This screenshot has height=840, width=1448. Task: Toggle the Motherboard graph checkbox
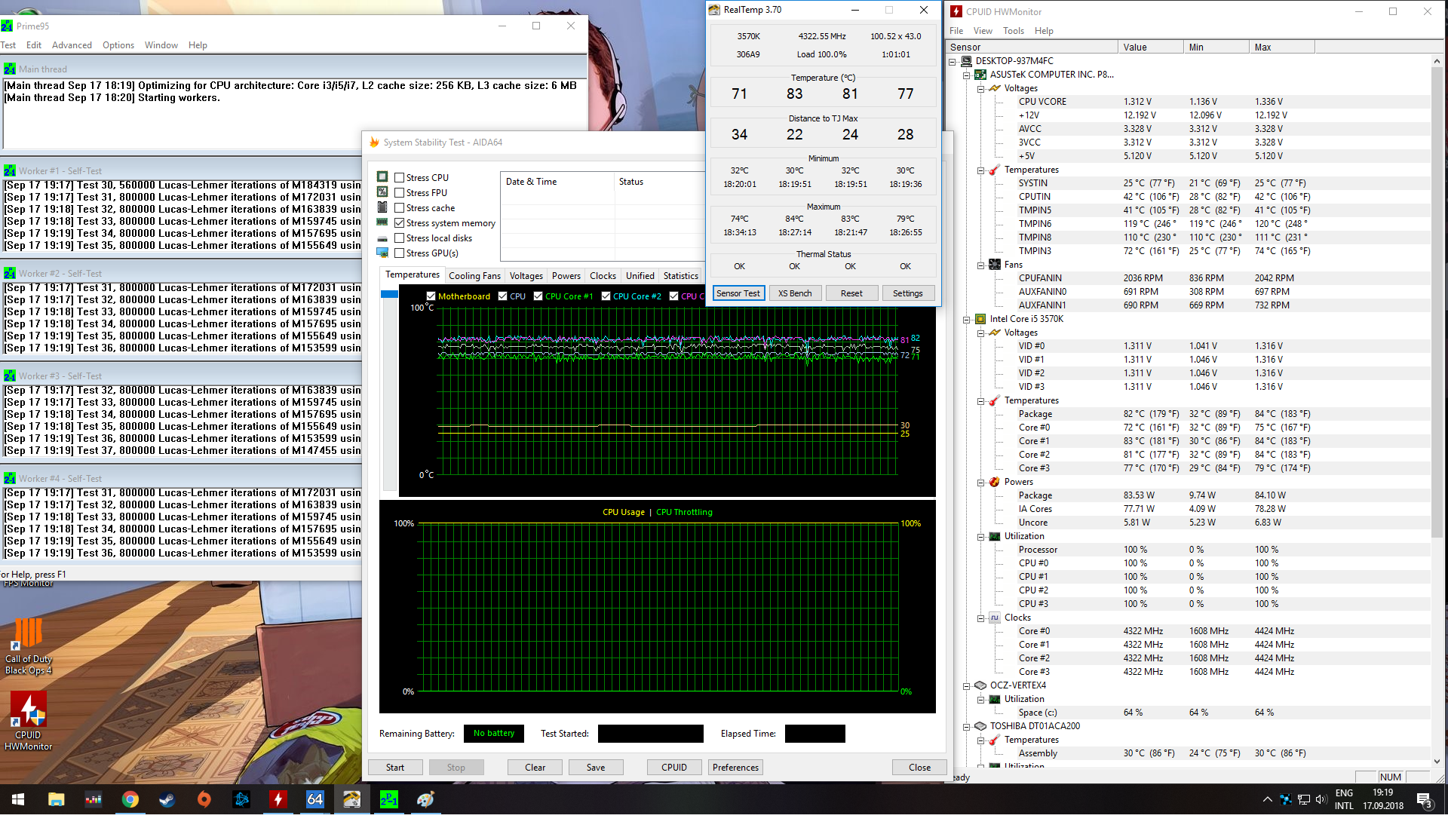pos(431,296)
